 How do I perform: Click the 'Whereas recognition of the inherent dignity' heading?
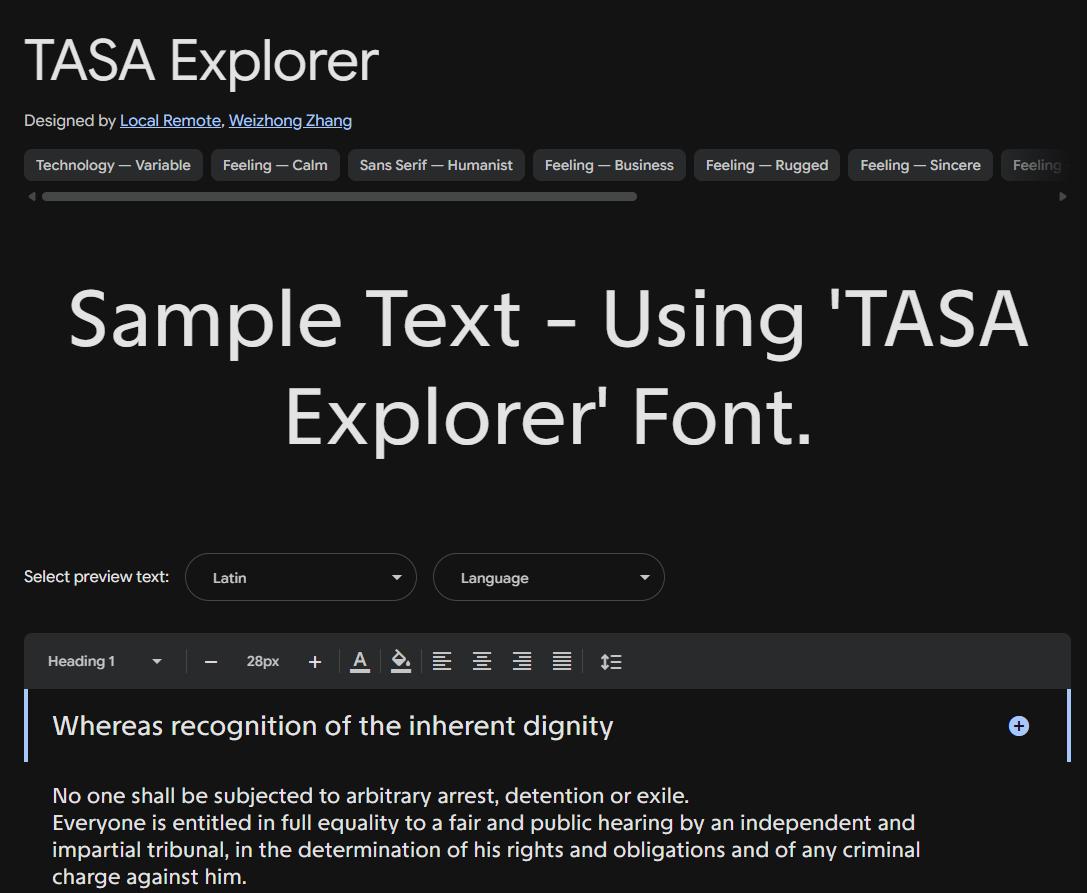(x=333, y=726)
